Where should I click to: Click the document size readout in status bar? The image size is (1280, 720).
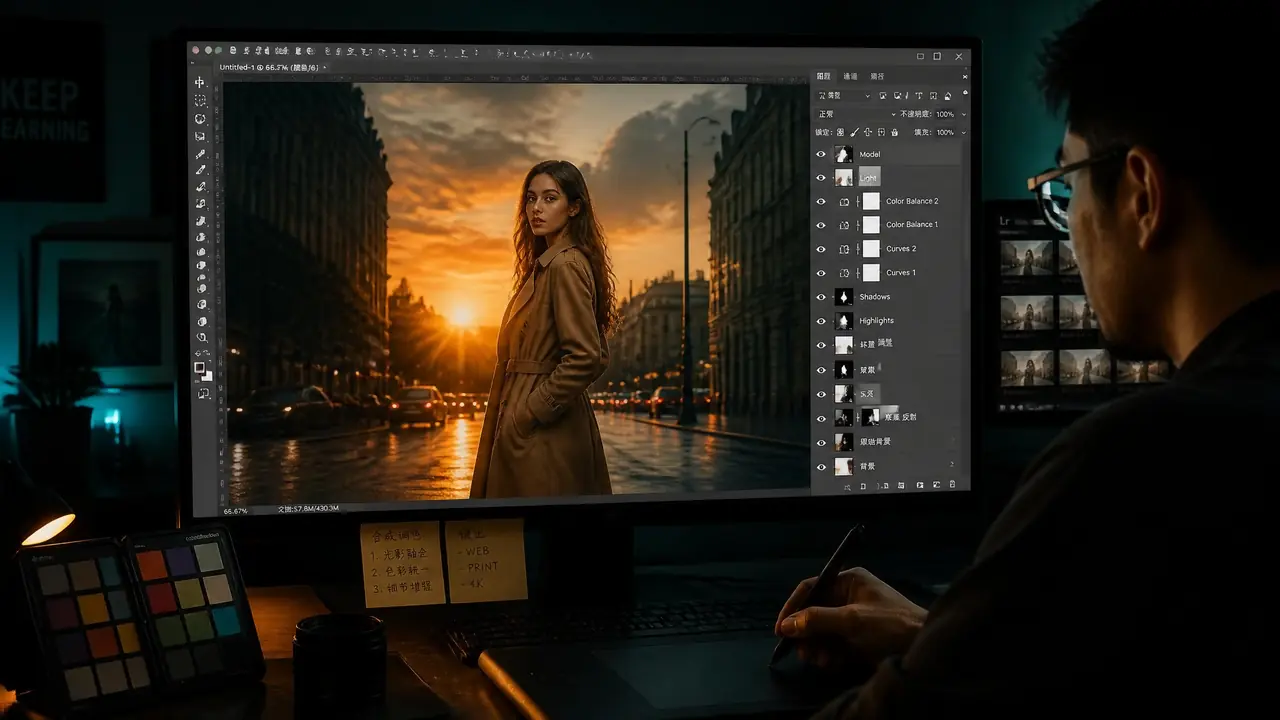click(x=309, y=509)
